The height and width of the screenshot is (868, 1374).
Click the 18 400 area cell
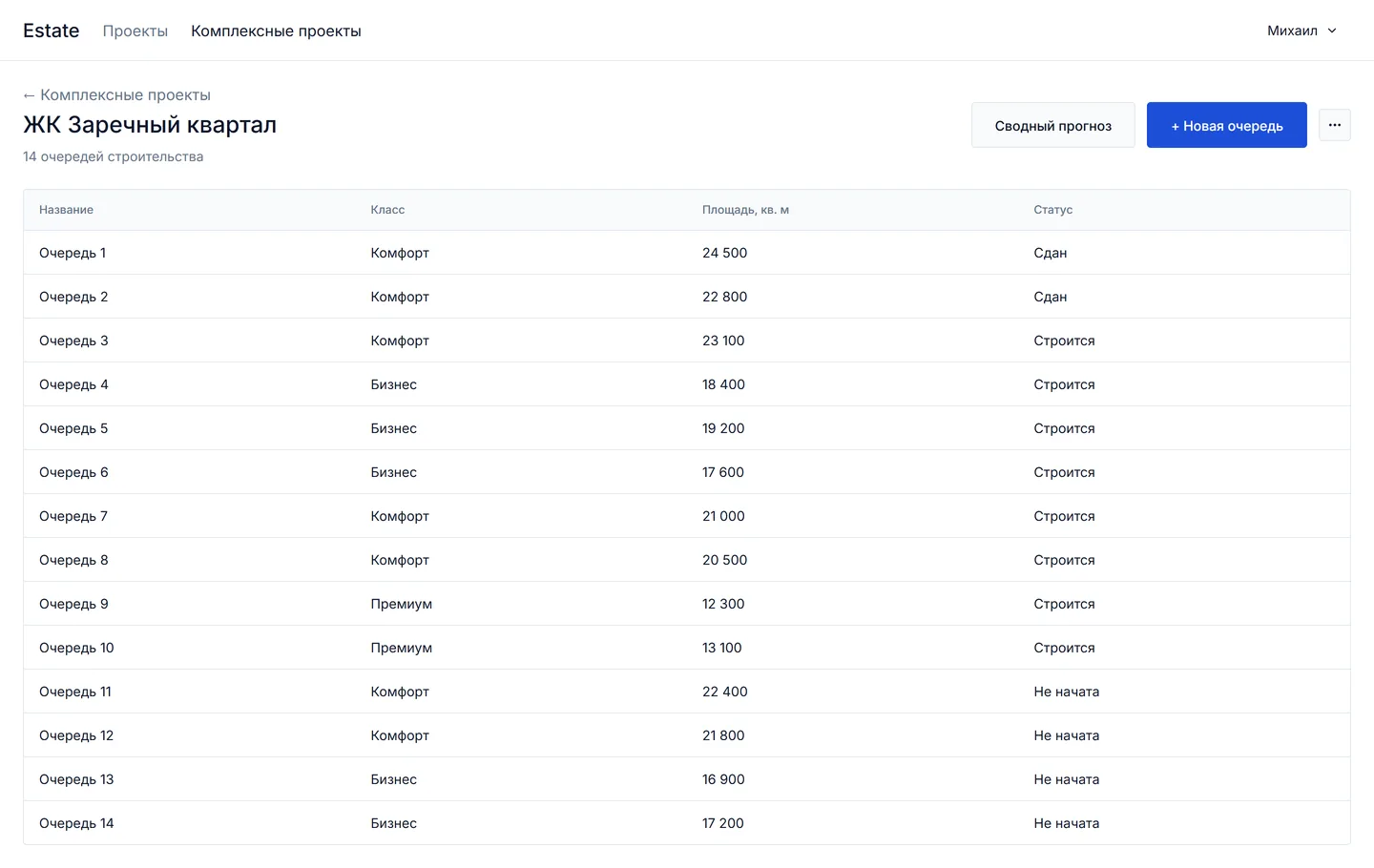click(x=723, y=384)
